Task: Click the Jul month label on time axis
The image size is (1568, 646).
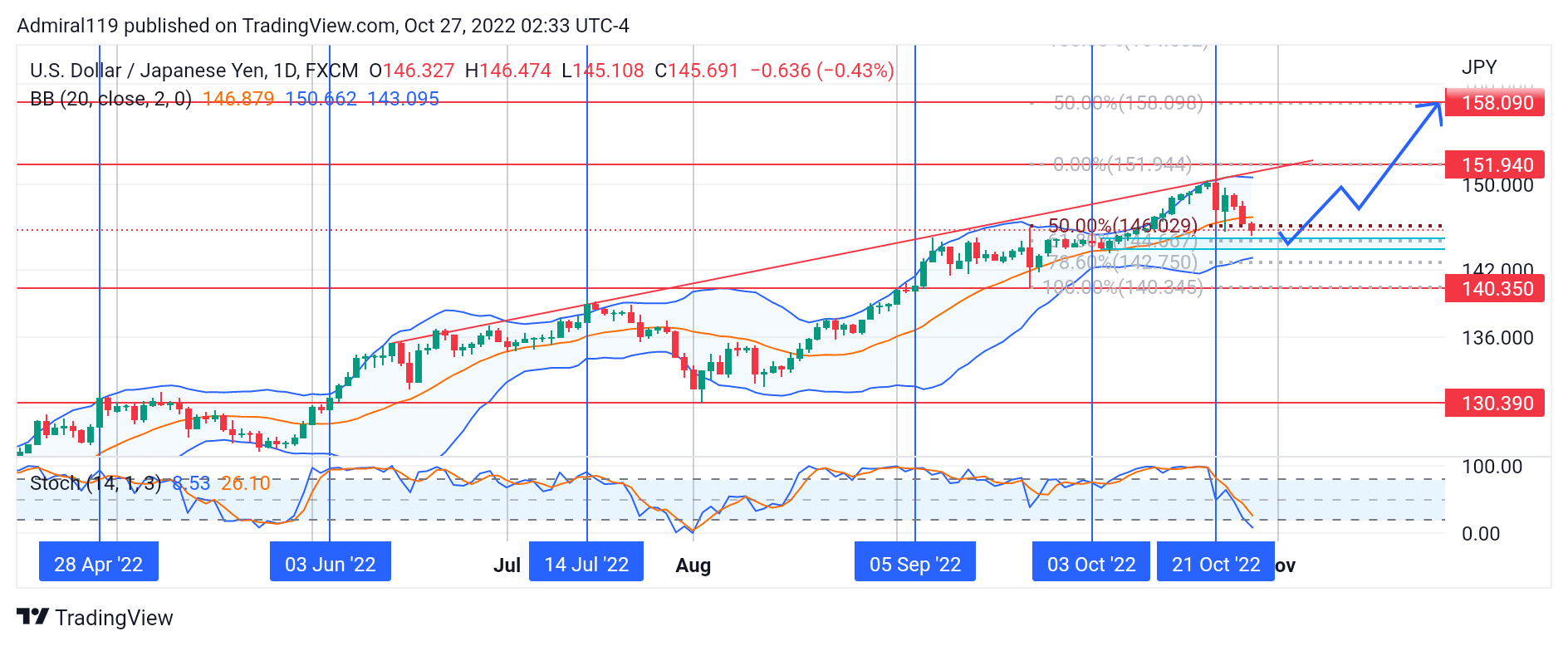Action: pos(507,565)
